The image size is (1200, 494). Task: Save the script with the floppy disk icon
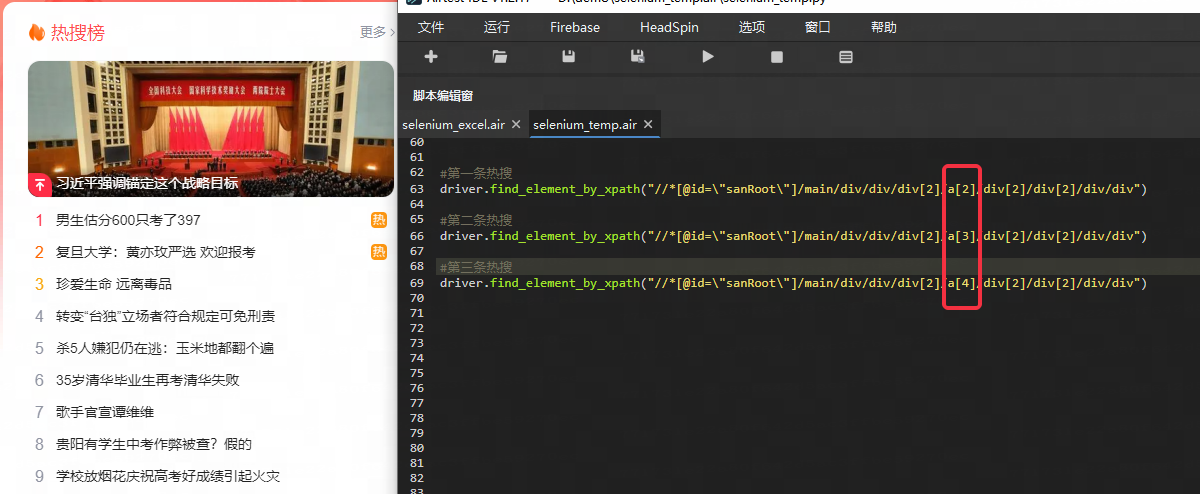(x=569, y=57)
